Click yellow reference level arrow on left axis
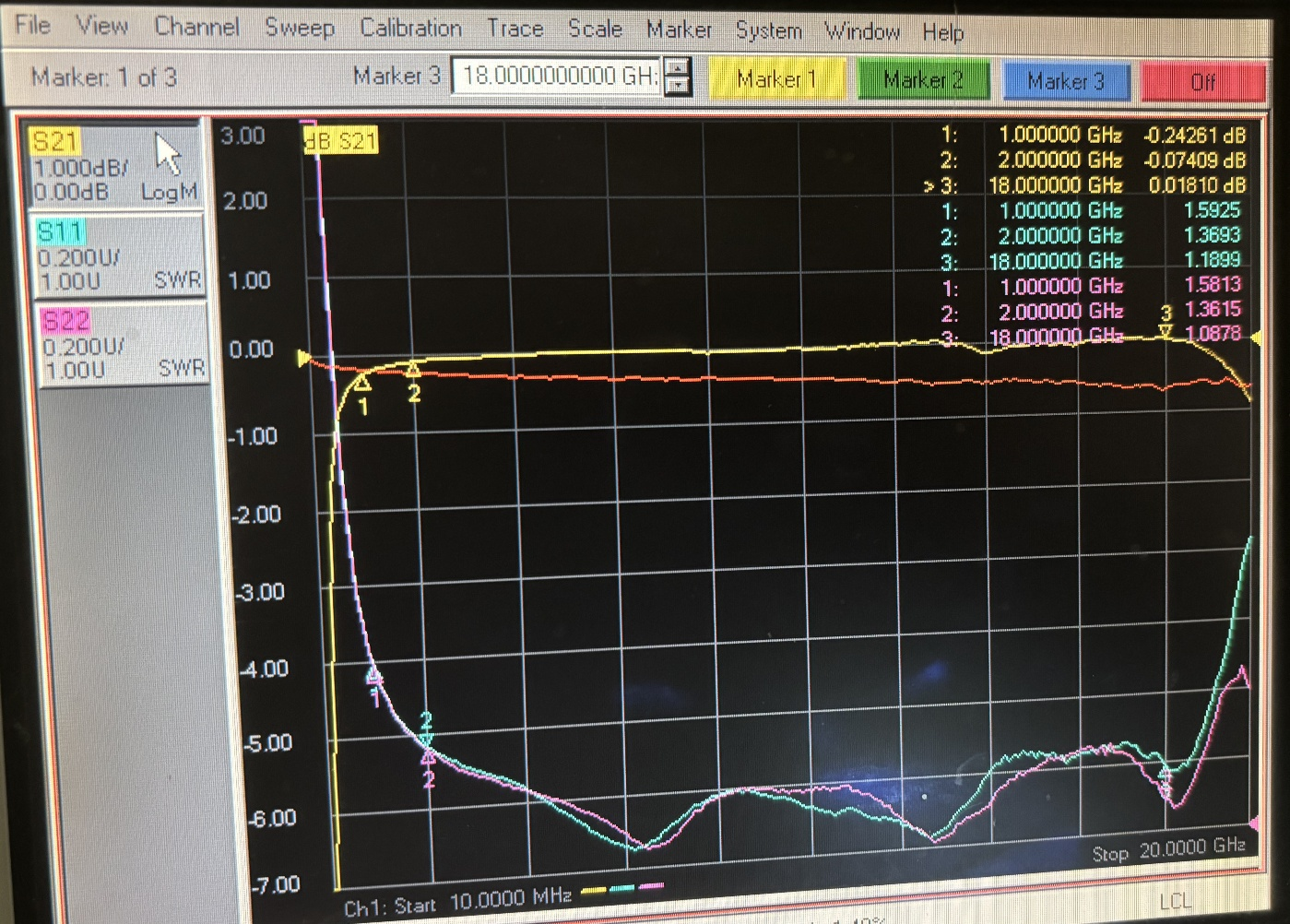 click(303, 358)
